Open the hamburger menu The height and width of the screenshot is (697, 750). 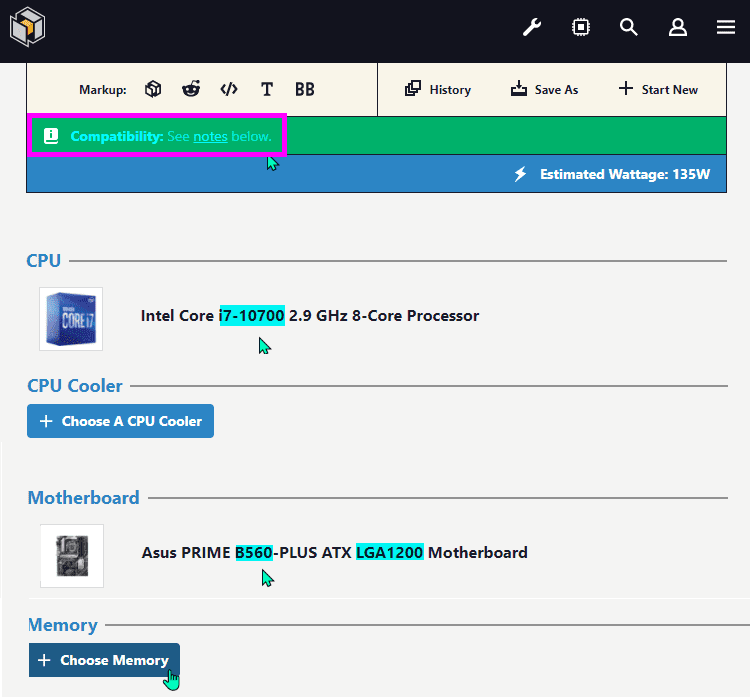click(x=726, y=27)
